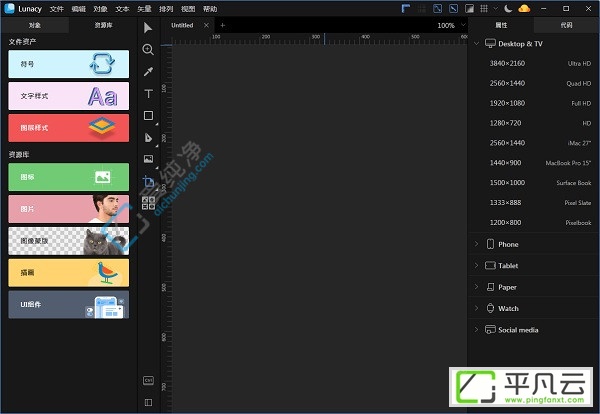The height and width of the screenshot is (414, 600).
Task: Click the CSS export icon
Action: pos(148,380)
